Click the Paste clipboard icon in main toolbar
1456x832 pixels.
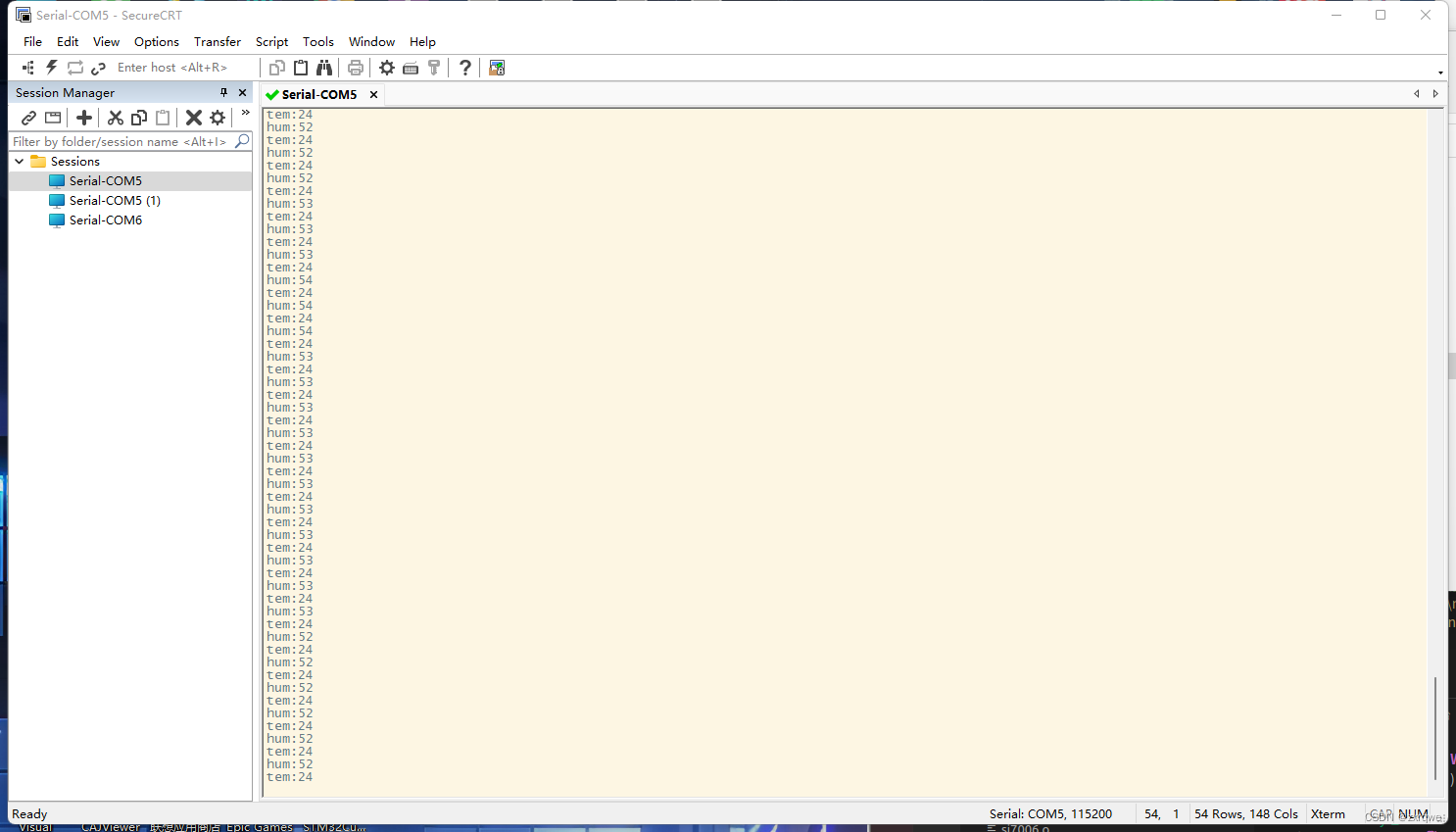pyautogui.click(x=301, y=68)
